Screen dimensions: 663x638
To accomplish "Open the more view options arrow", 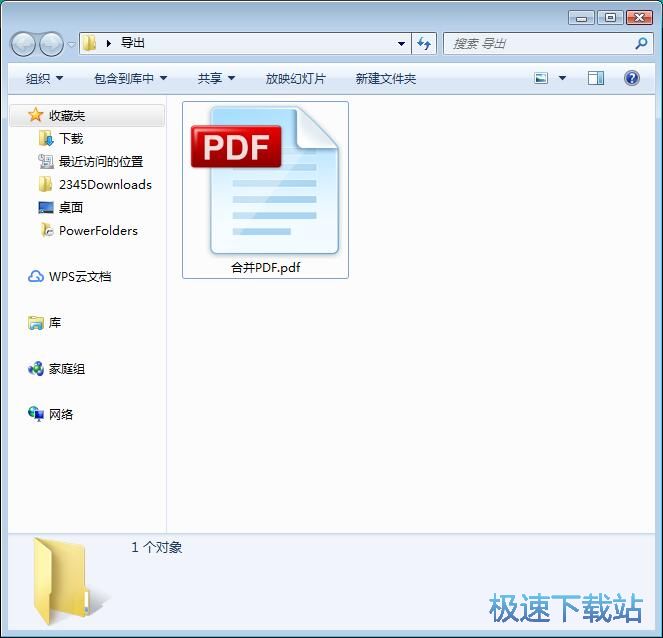I will [562, 78].
